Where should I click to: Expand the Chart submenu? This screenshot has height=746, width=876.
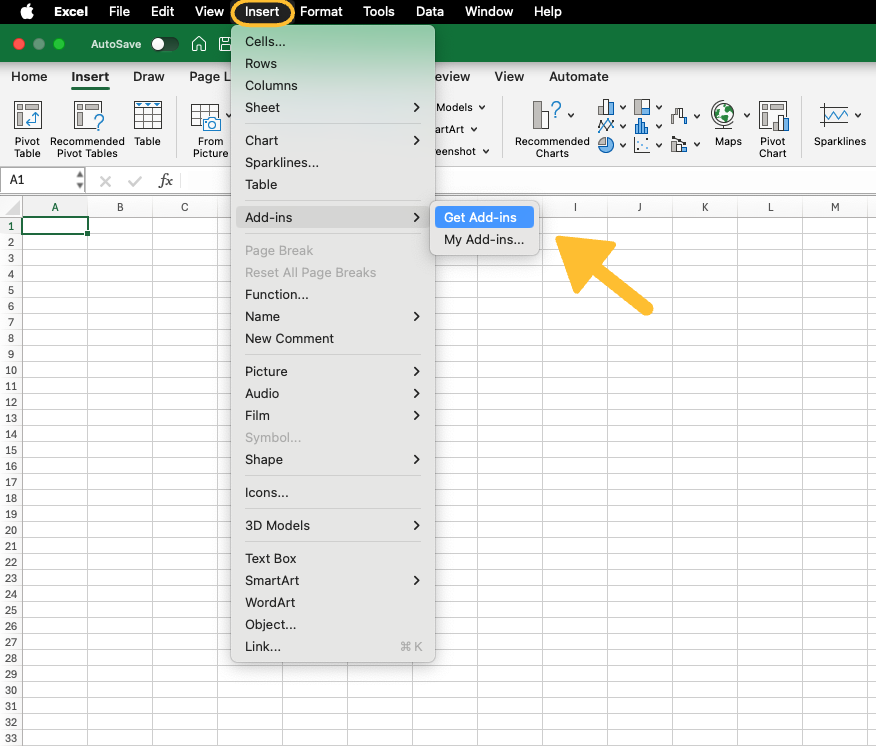tap(332, 141)
